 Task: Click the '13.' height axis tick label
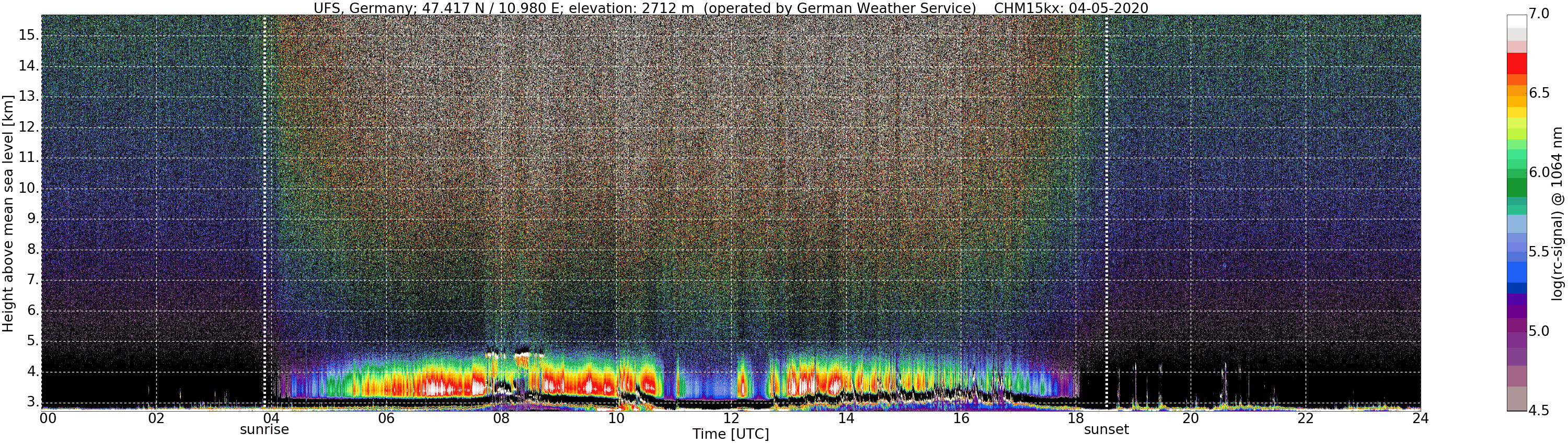(x=29, y=97)
